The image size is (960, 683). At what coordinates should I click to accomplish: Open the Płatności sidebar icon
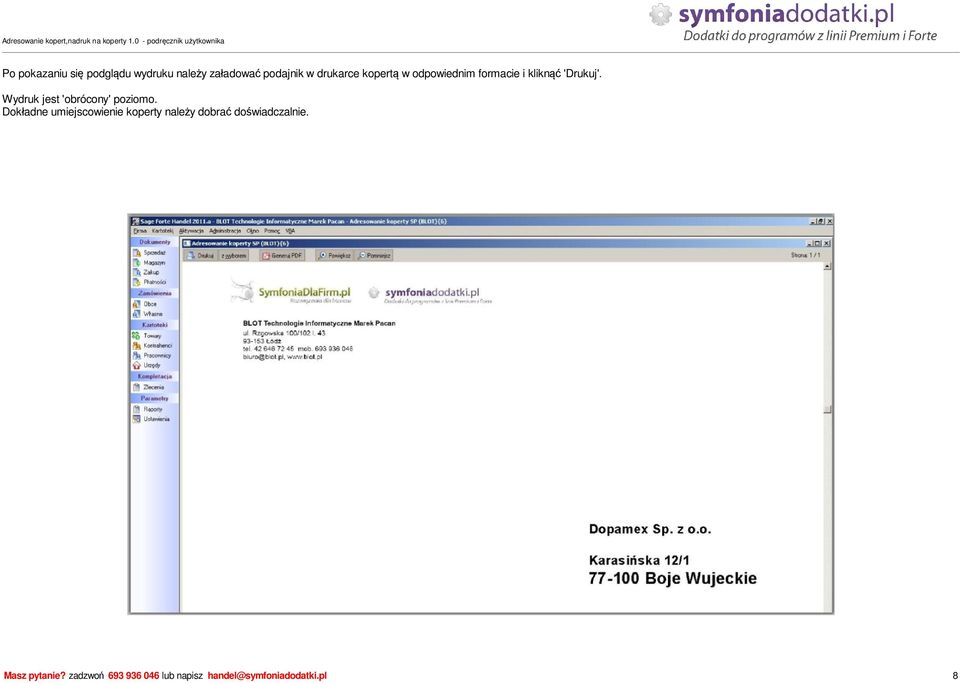(137, 282)
